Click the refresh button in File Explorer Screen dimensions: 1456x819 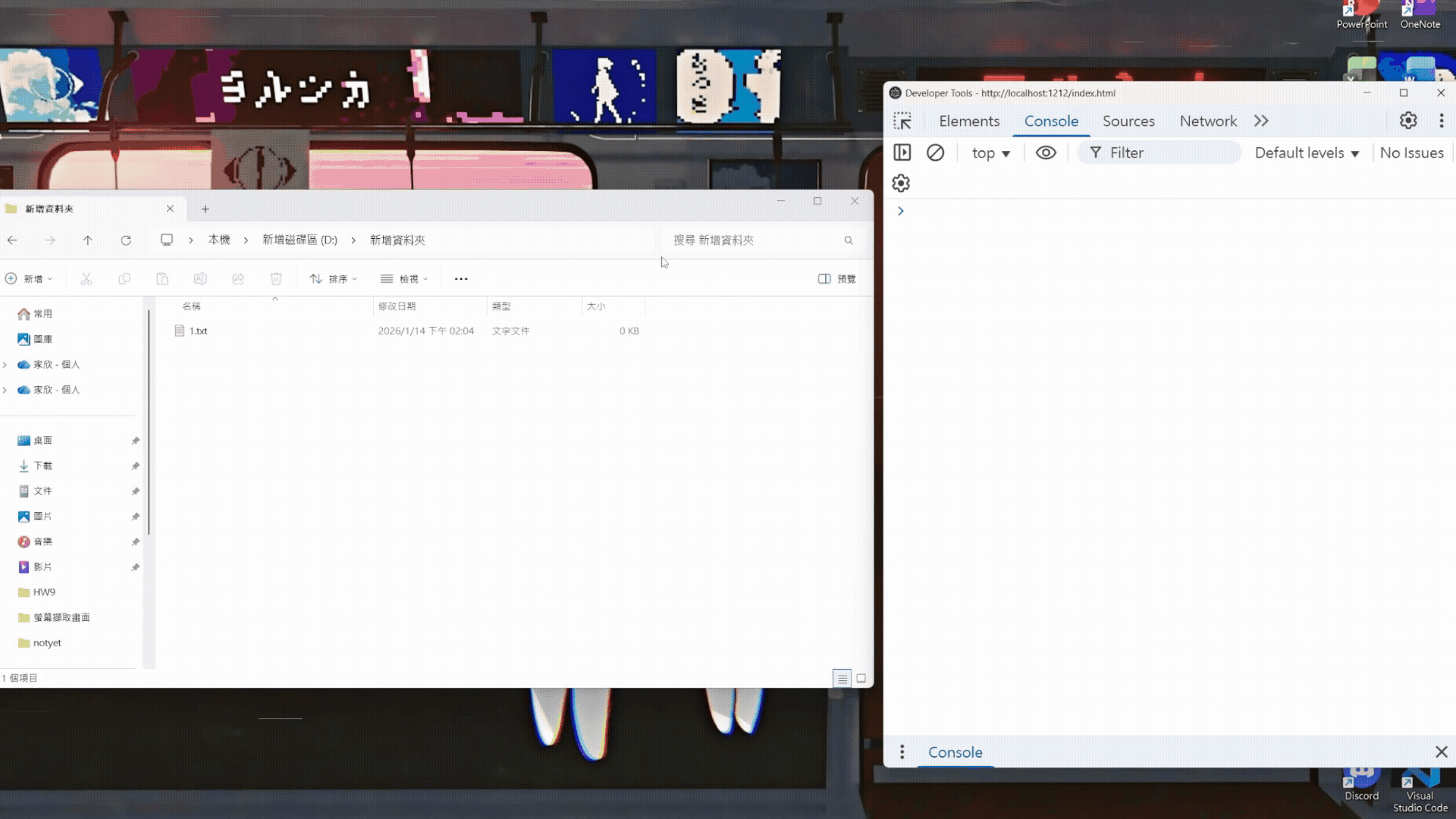[126, 240]
